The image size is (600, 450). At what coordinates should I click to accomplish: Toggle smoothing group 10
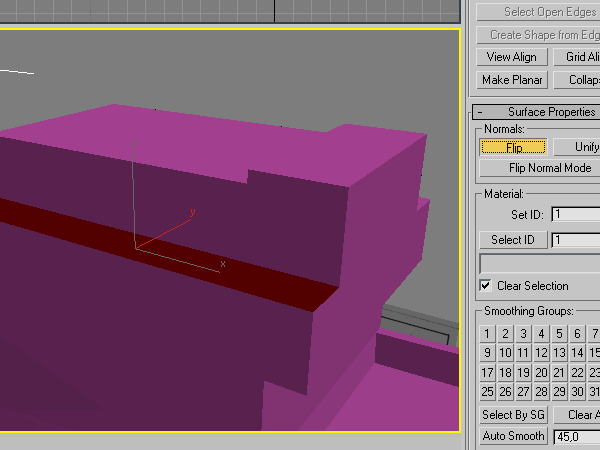[505, 353]
